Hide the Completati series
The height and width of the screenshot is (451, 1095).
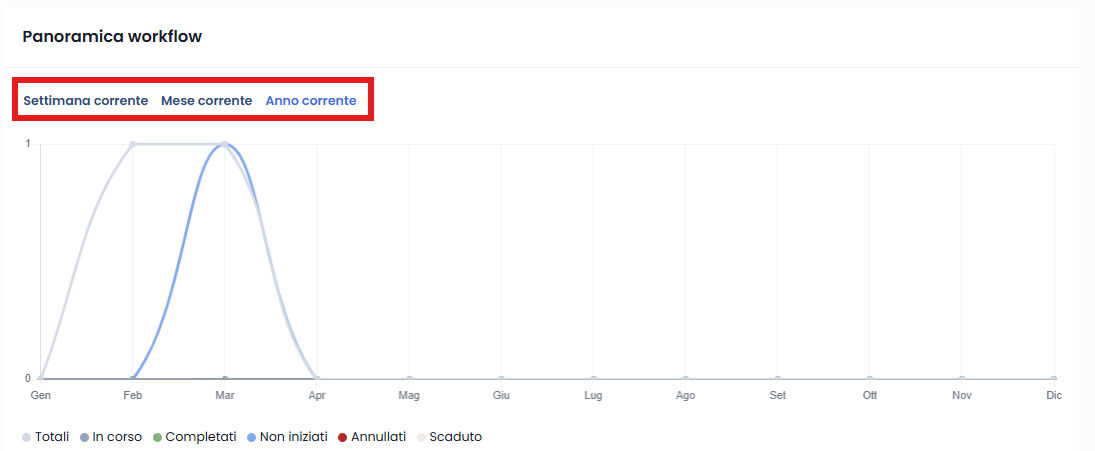tap(195, 437)
